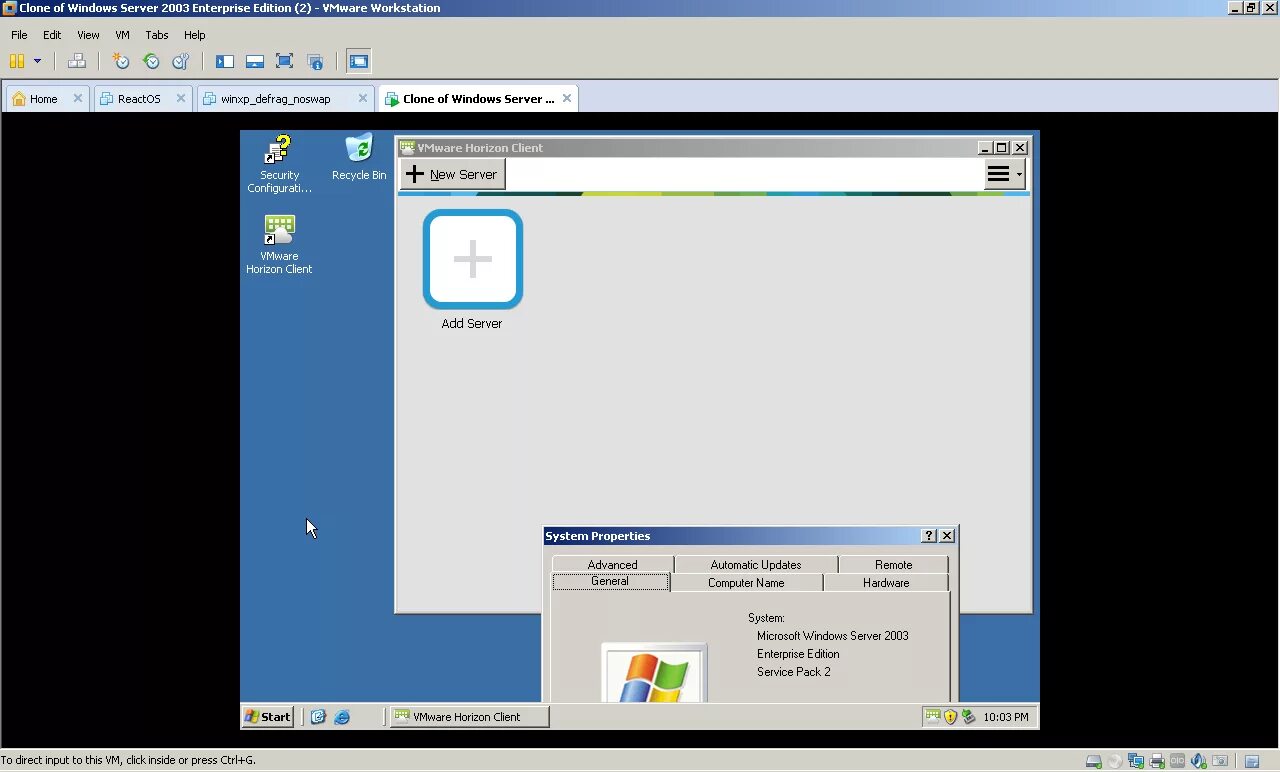The height and width of the screenshot is (772, 1280).
Task: Click the guest taskbar clock 10:03 PM
Action: point(1006,717)
